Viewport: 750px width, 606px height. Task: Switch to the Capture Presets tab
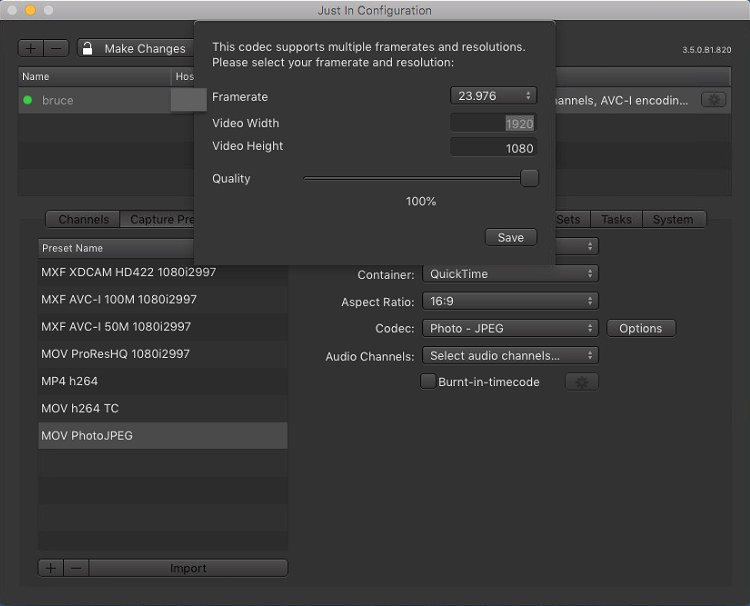(x=157, y=220)
